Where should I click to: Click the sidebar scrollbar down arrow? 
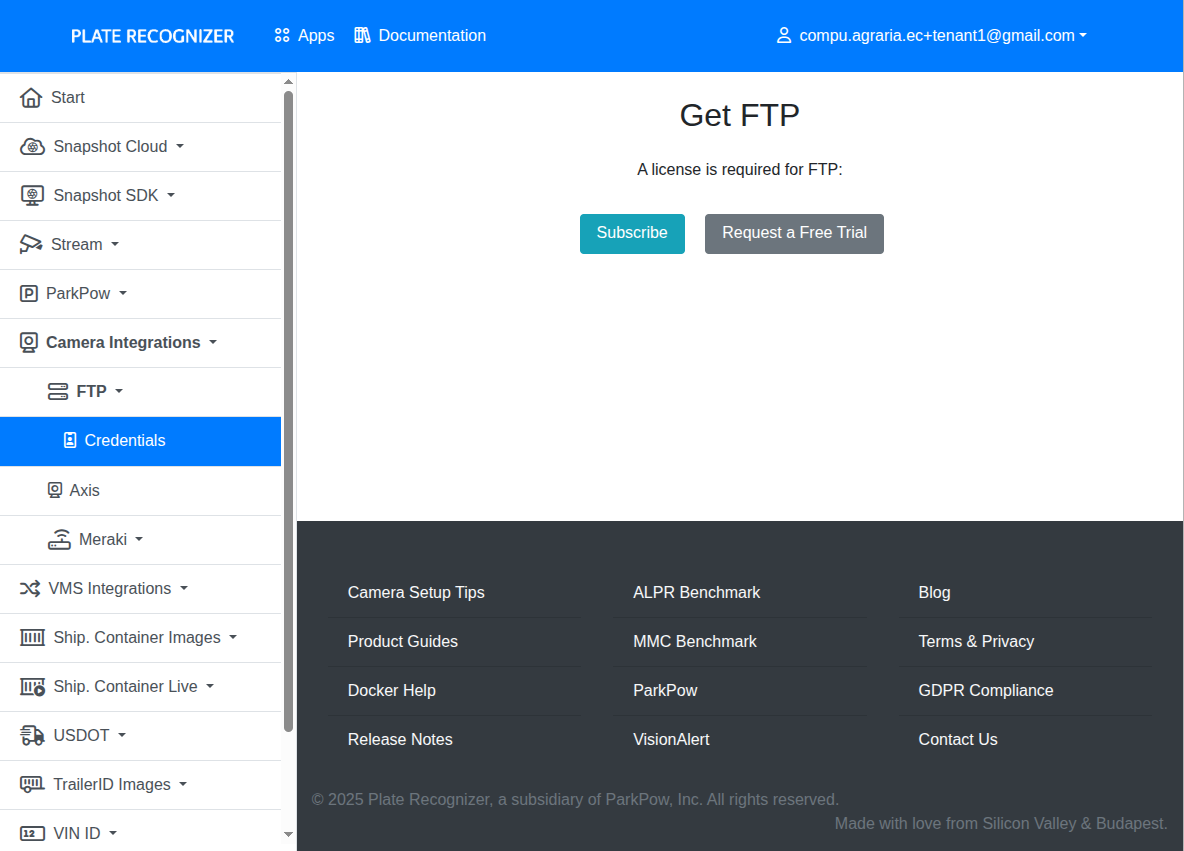(x=289, y=834)
